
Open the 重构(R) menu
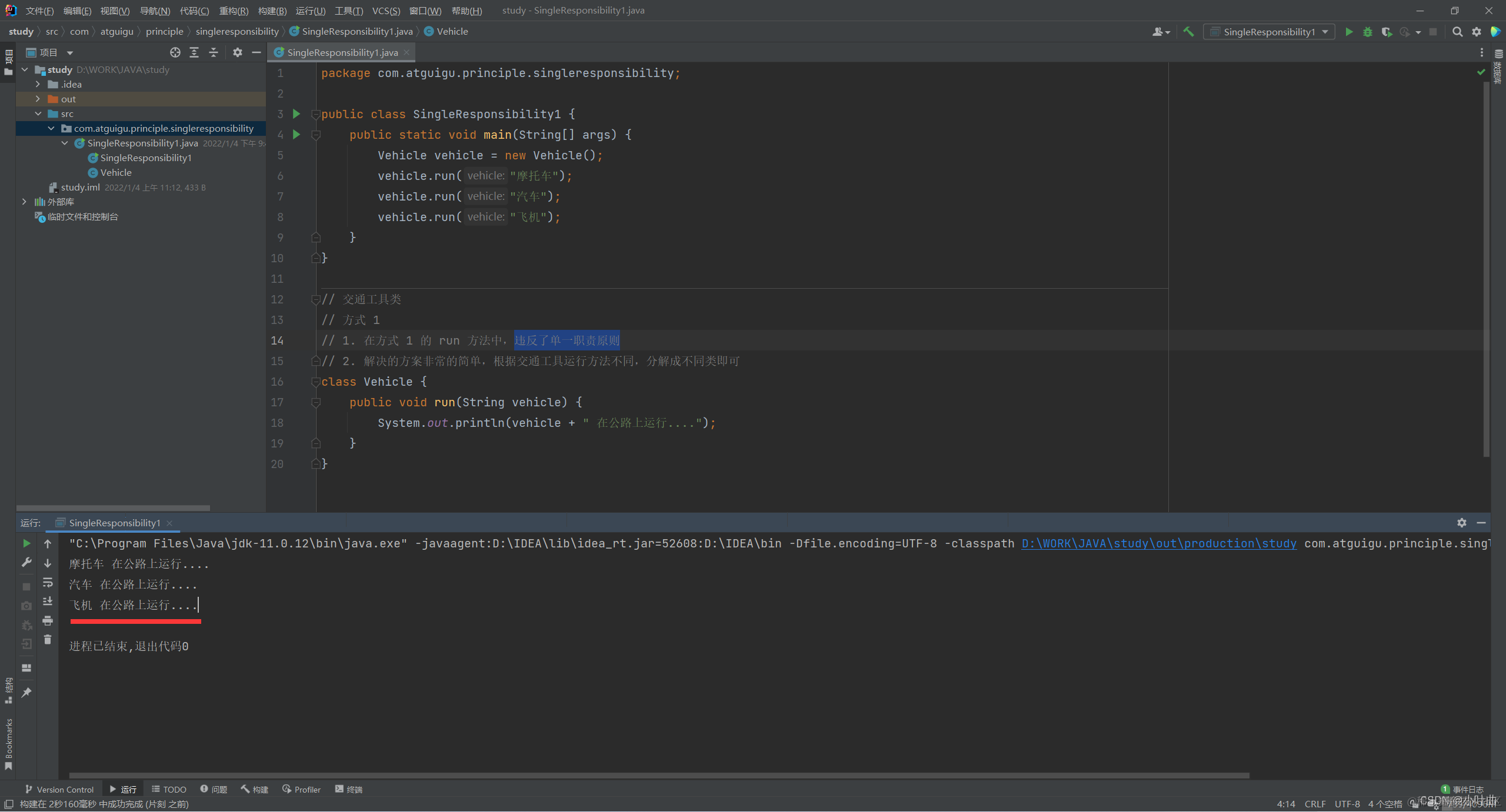(234, 11)
